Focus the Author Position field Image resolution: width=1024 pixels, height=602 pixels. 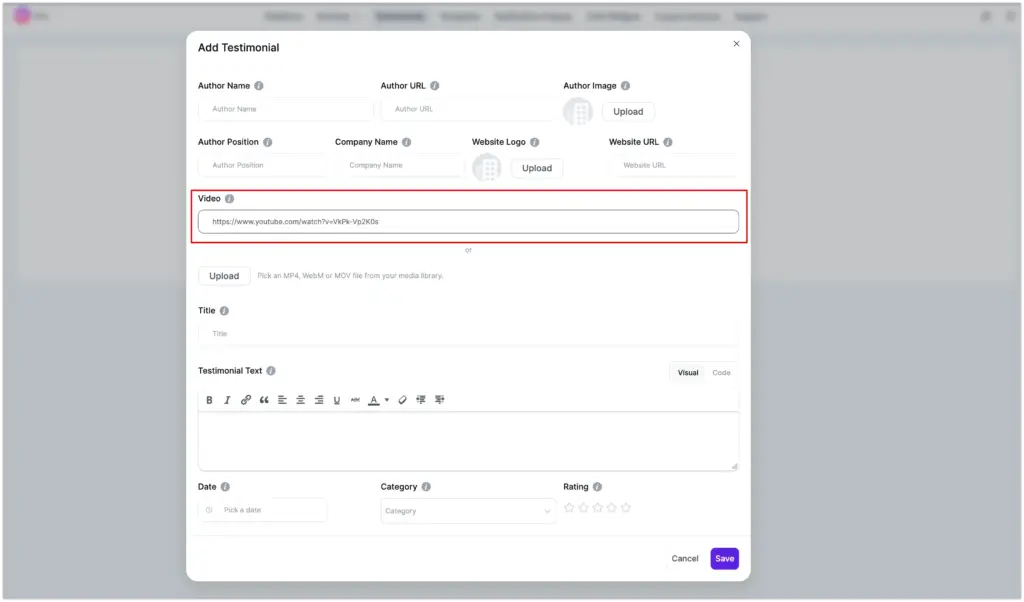pos(263,166)
